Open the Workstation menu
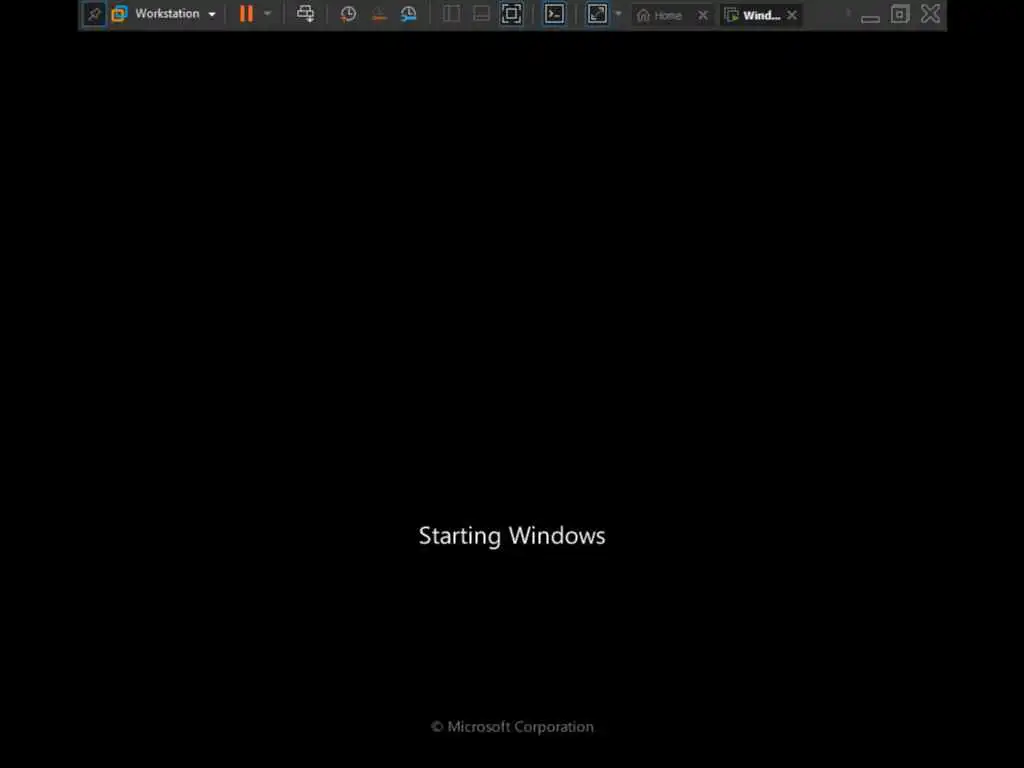Image resolution: width=1024 pixels, height=768 pixels. (174, 14)
